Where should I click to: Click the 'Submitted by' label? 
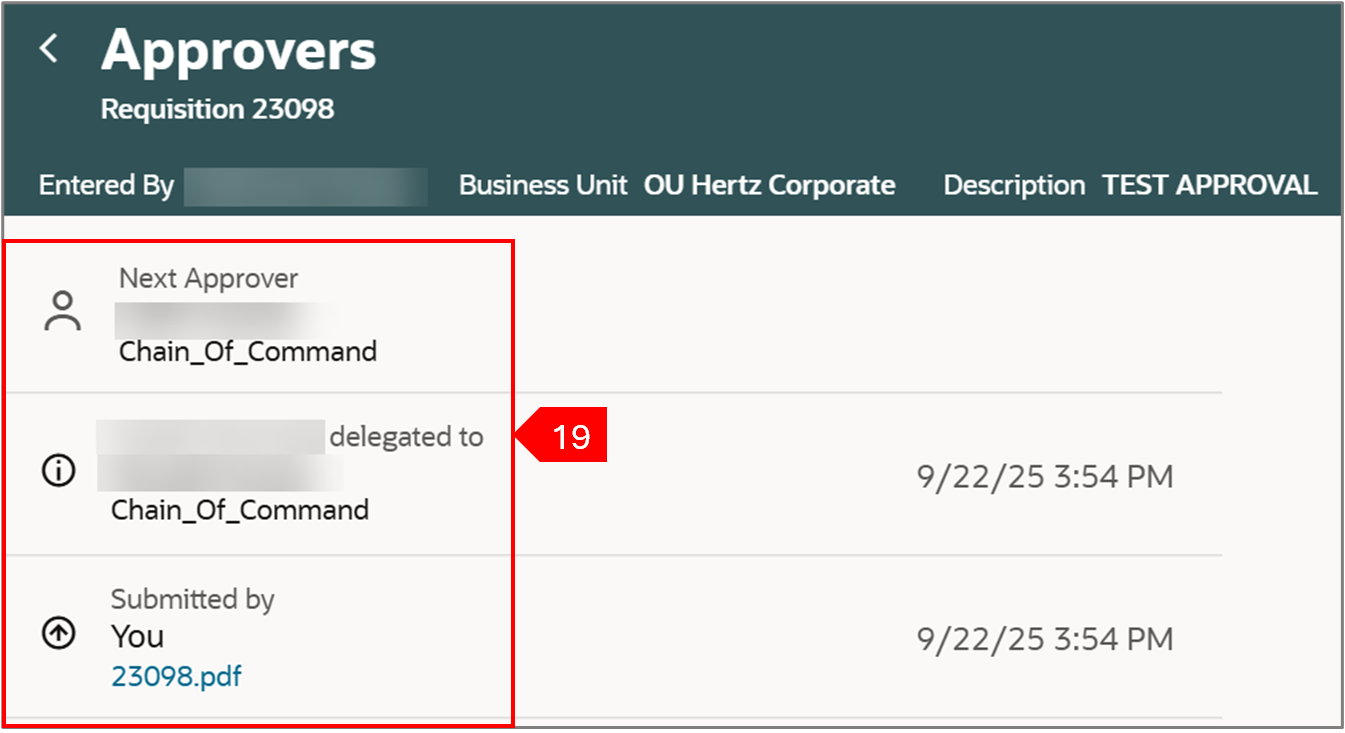point(192,599)
